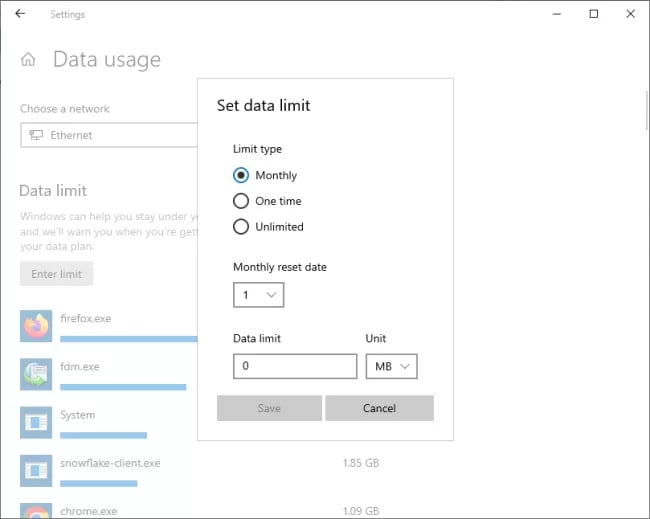Click the fdm.exe usage bar
650x519 pixels.
pyautogui.click(x=123, y=387)
